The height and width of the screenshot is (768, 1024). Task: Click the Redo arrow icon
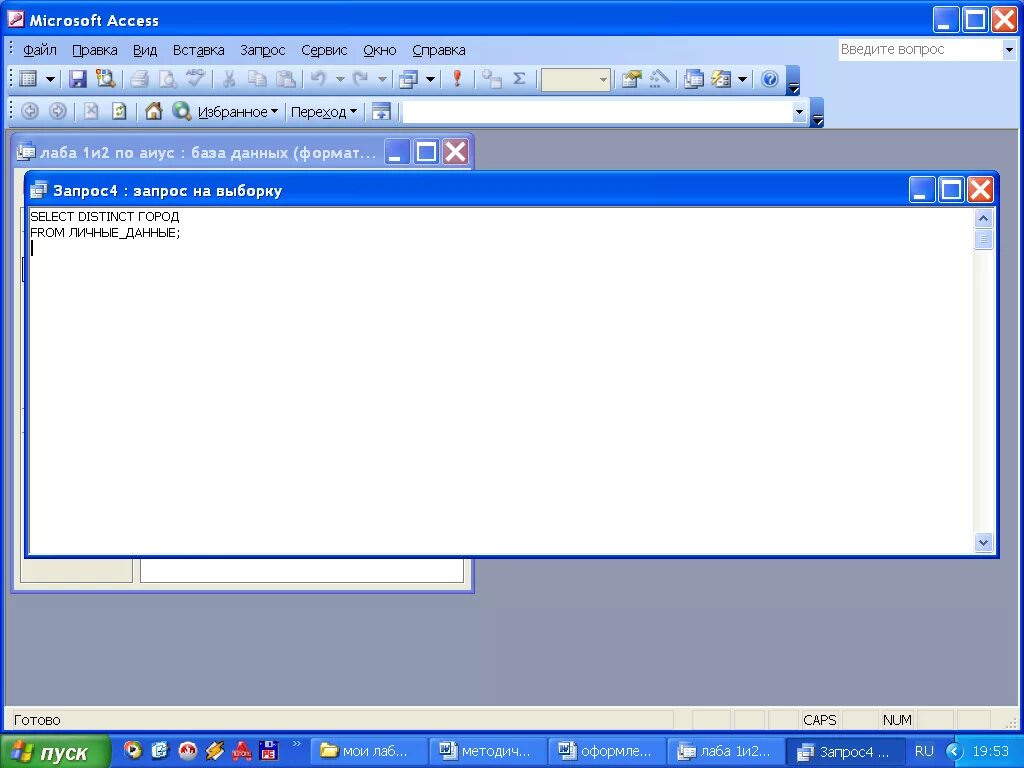point(360,79)
